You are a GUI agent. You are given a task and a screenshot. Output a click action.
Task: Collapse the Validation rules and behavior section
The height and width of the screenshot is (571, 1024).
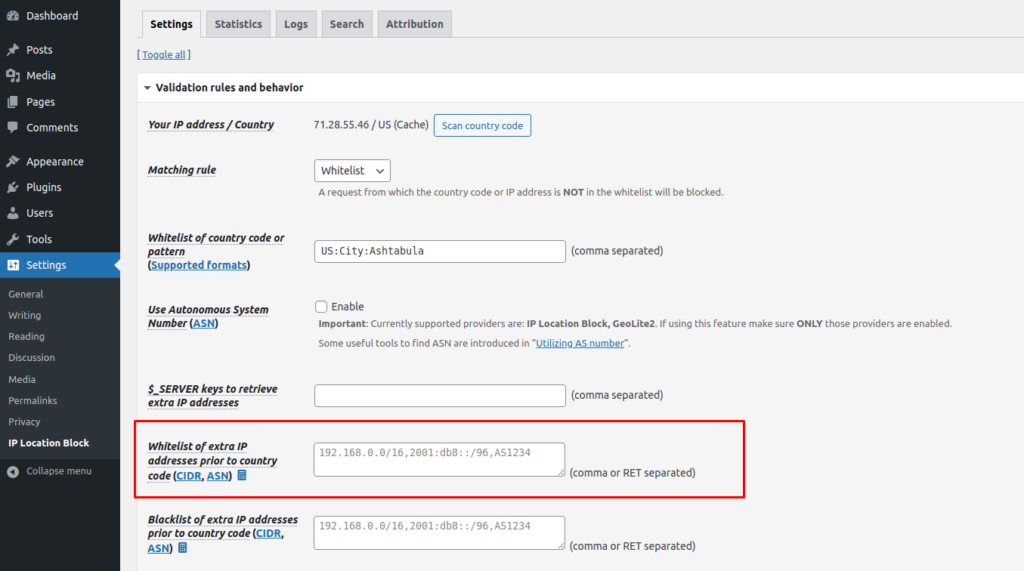click(x=147, y=88)
